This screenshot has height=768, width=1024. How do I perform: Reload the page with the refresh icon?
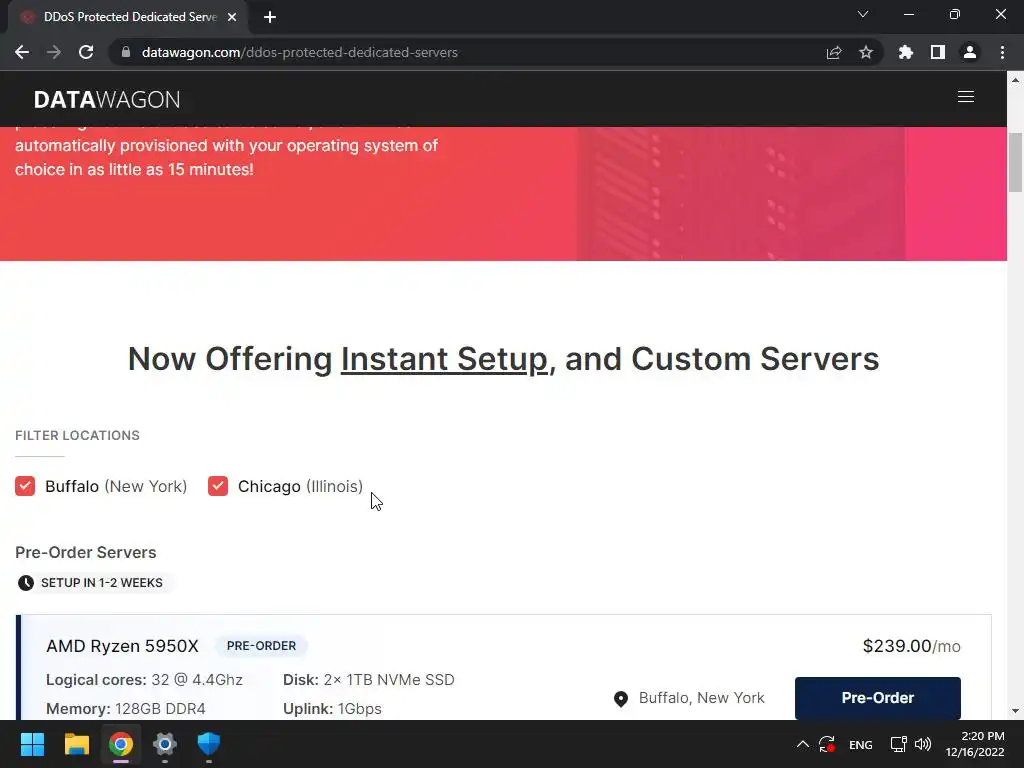point(86,52)
